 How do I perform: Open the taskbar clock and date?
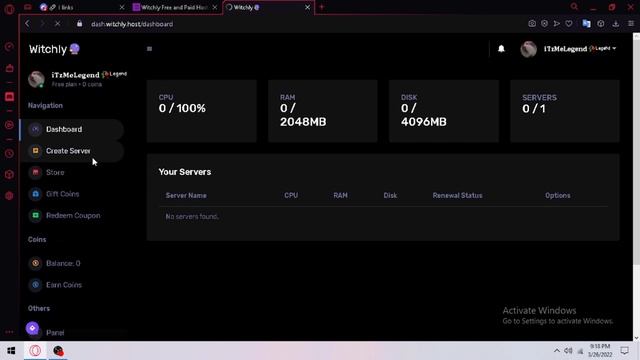tap(600, 351)
